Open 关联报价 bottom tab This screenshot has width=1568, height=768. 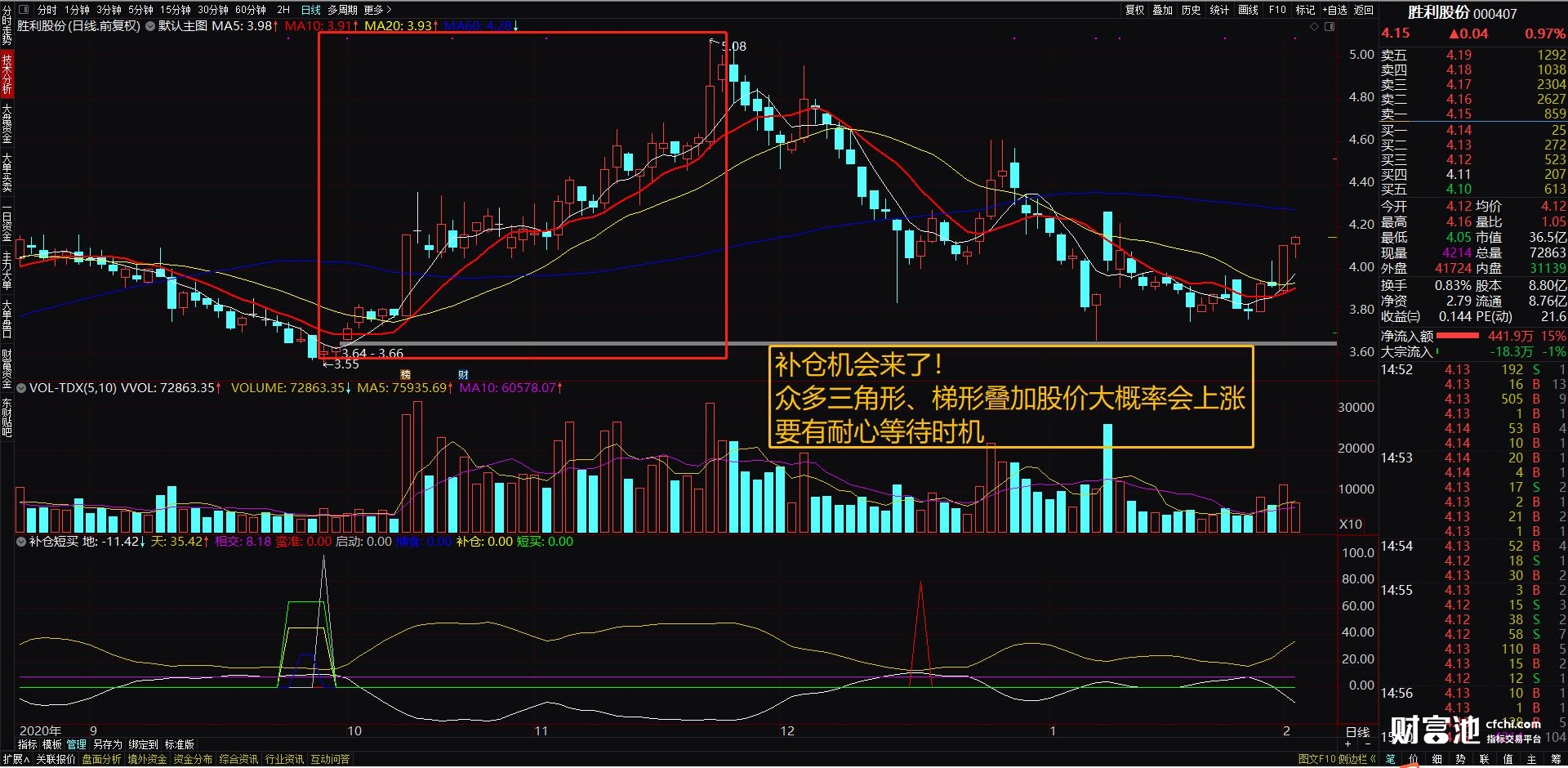coord(56,759)
